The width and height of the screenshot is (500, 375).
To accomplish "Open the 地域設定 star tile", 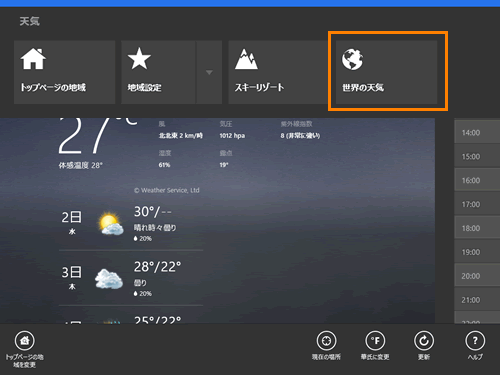I will click(x=158, y=72).
